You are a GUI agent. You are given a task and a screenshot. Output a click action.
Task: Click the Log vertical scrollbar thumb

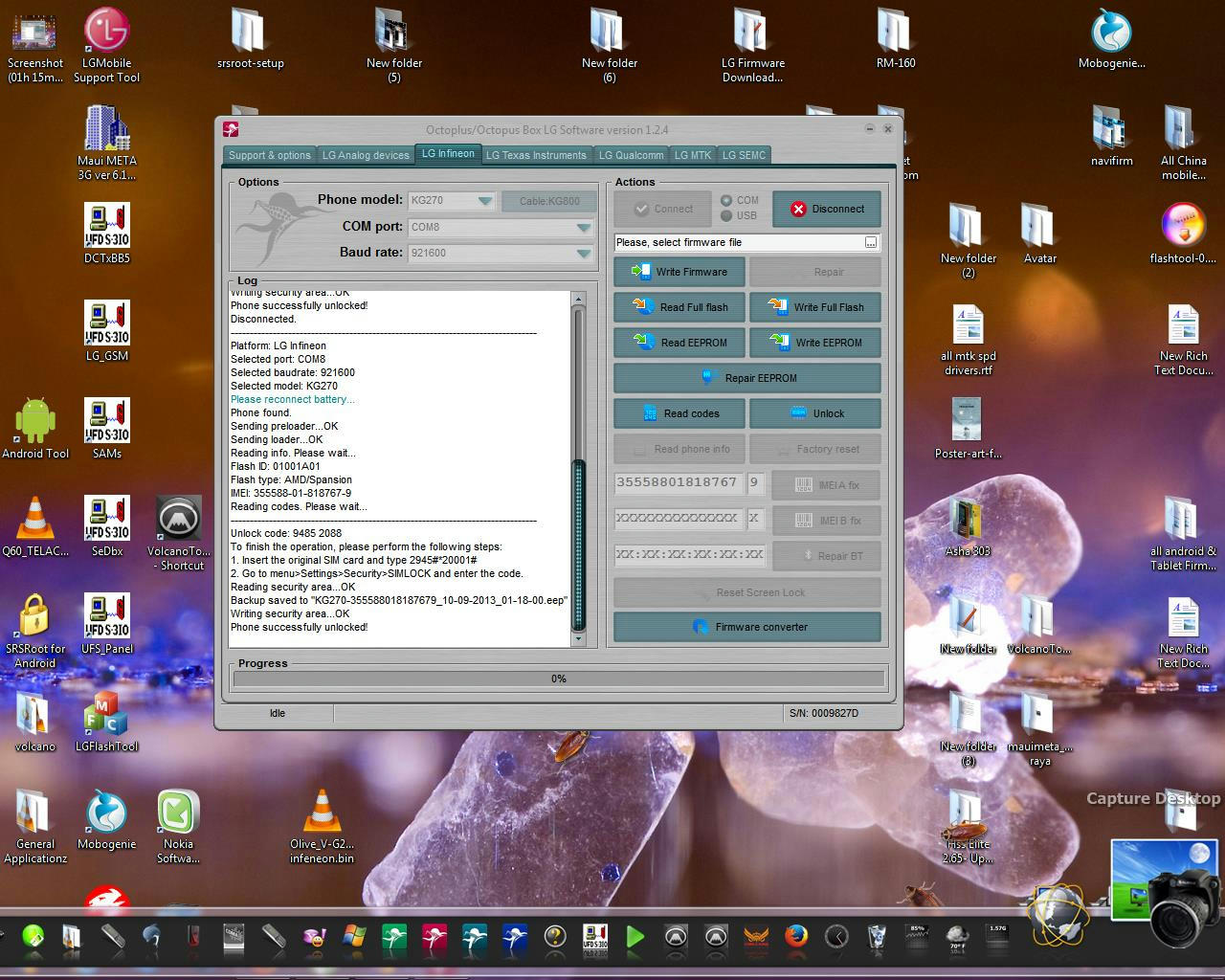578,546
